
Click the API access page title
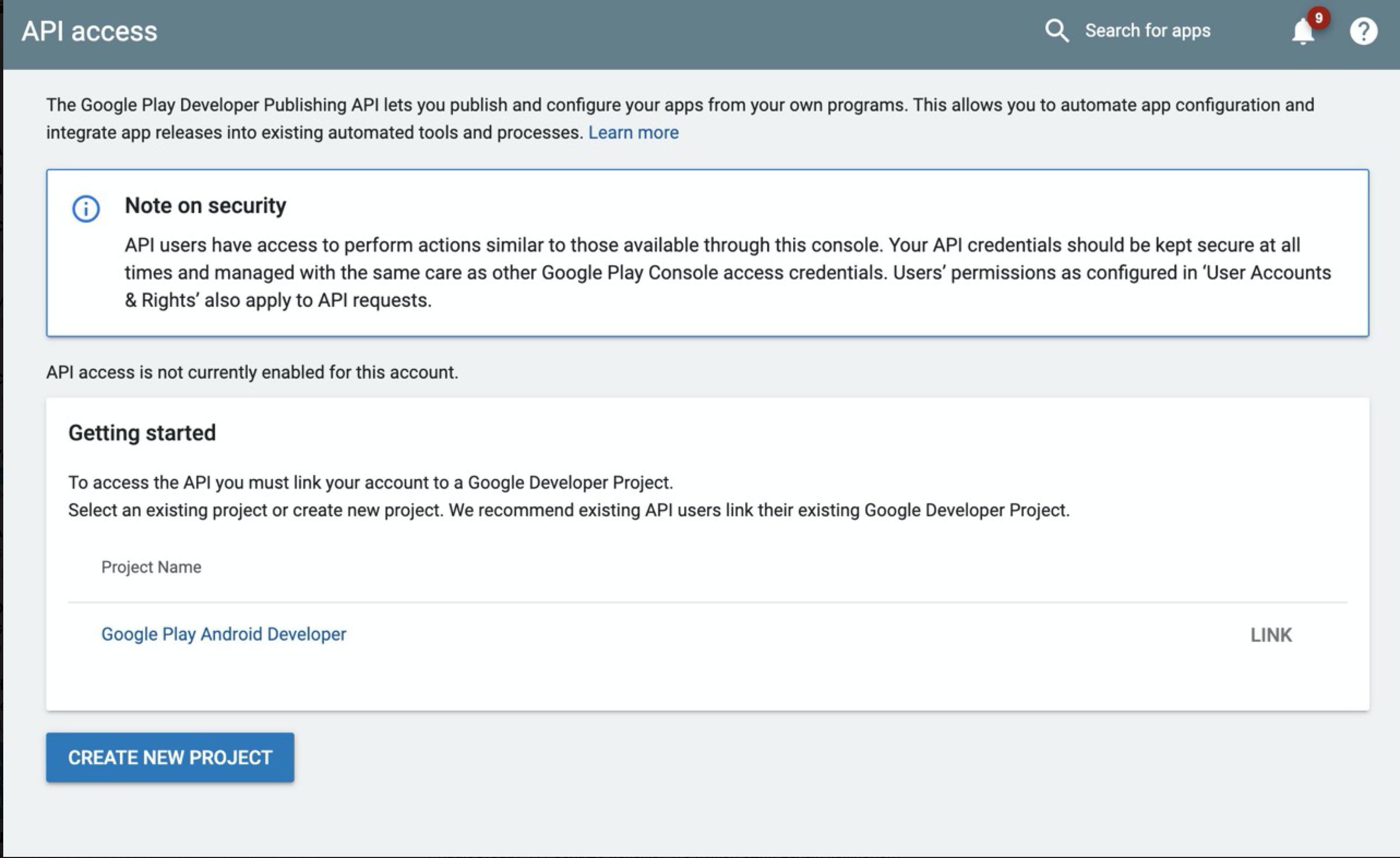click(x=89, y=31)
